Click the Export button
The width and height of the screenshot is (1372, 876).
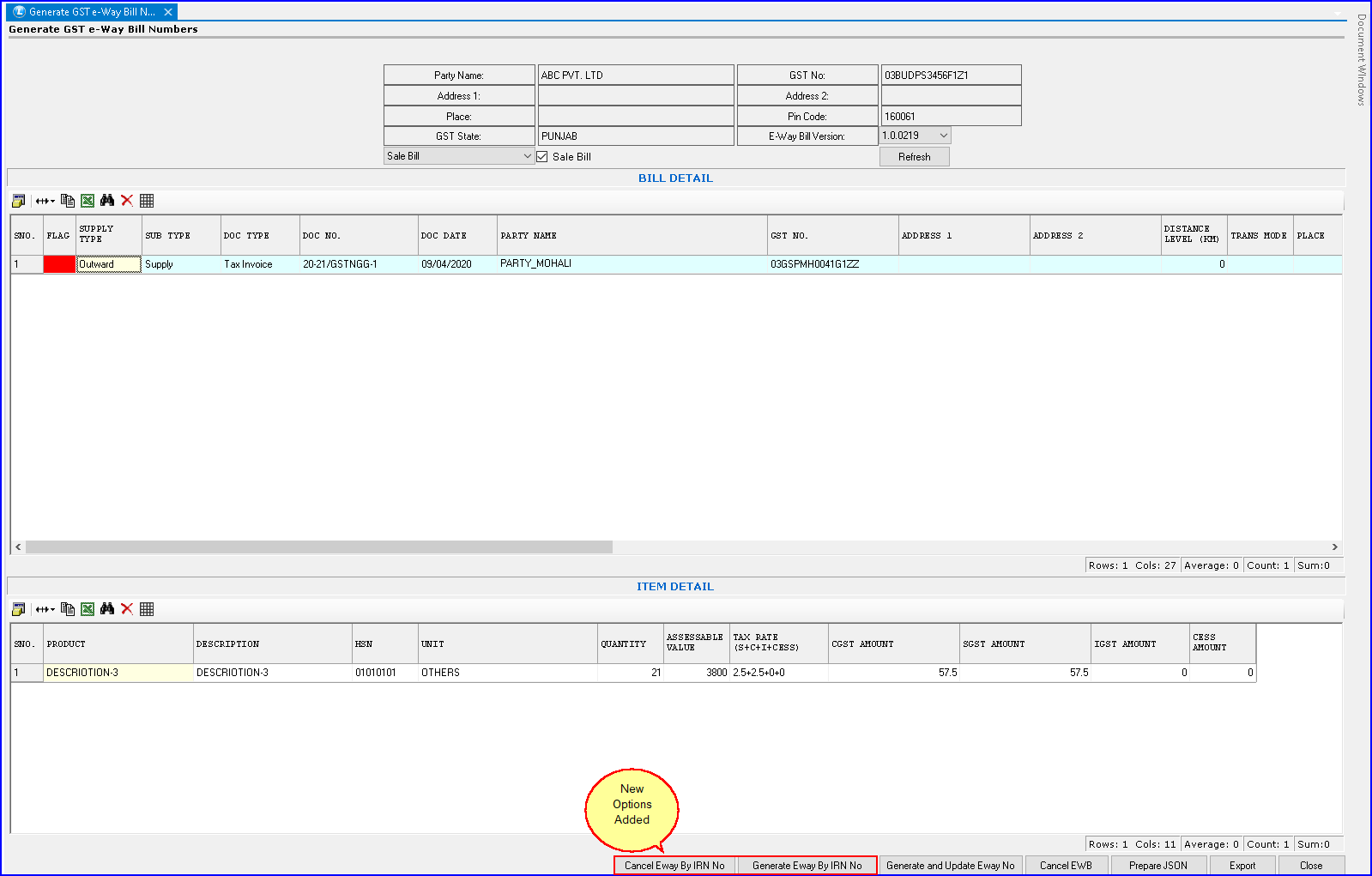(1242, 866)
